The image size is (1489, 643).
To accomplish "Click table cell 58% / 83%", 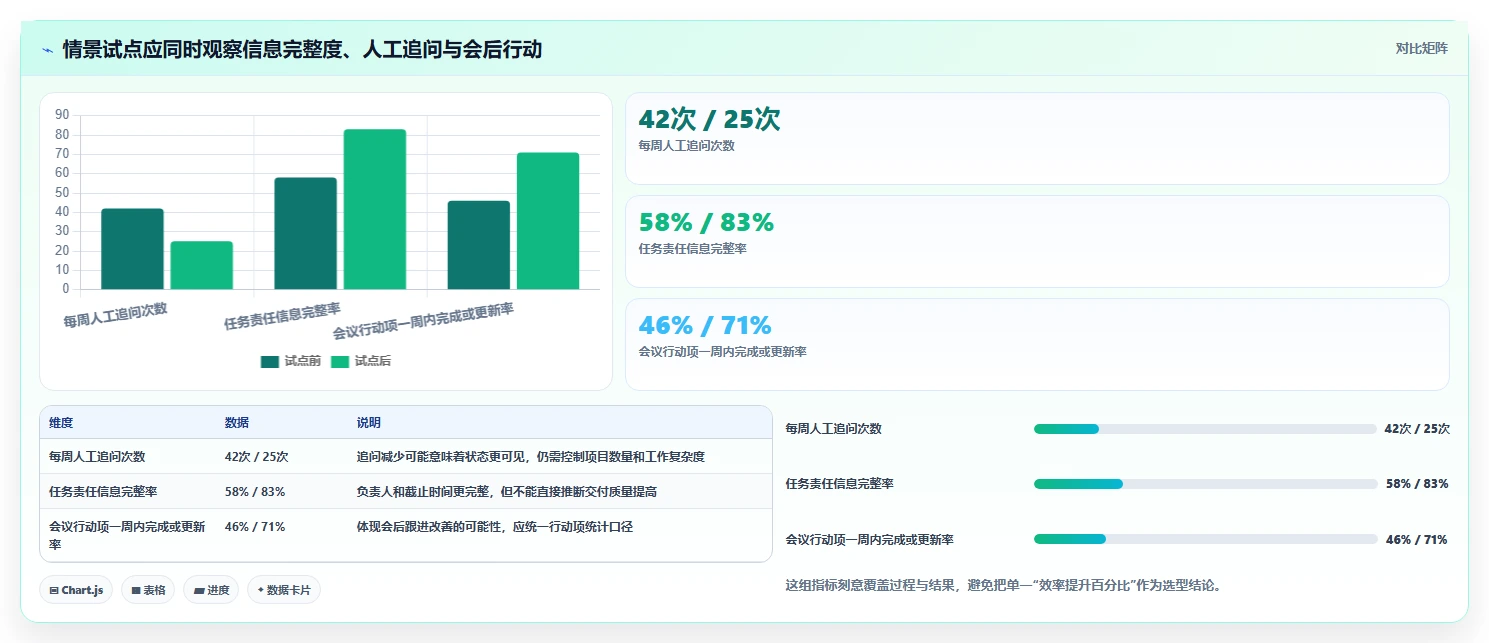I will click(255, 492).
